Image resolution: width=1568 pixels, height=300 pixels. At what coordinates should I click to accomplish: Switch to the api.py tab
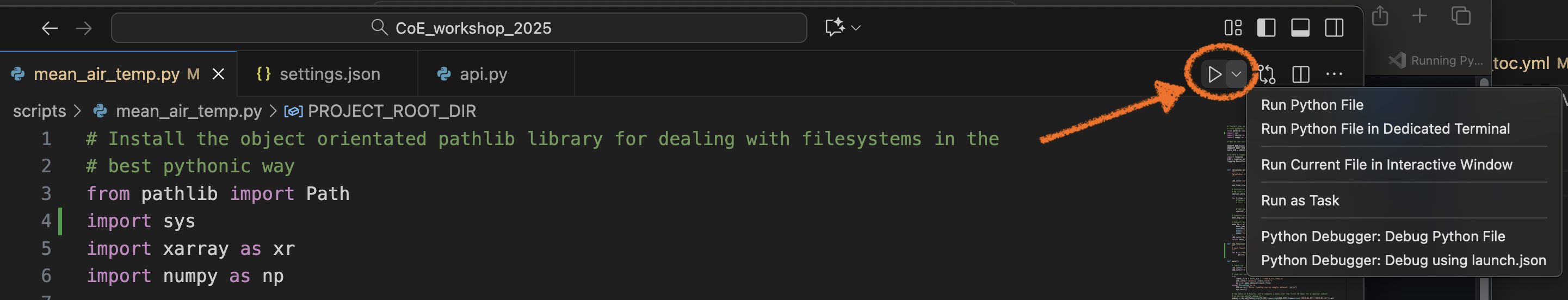point(483,74)
